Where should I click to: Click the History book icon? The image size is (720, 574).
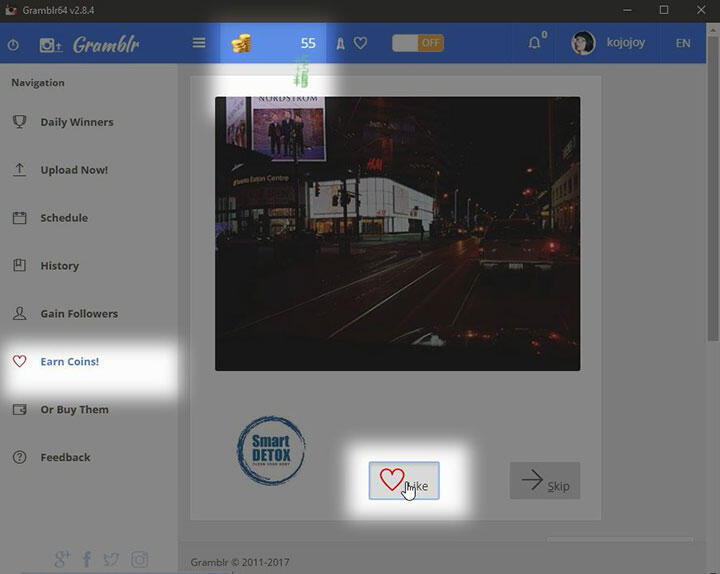coord(19,265)
